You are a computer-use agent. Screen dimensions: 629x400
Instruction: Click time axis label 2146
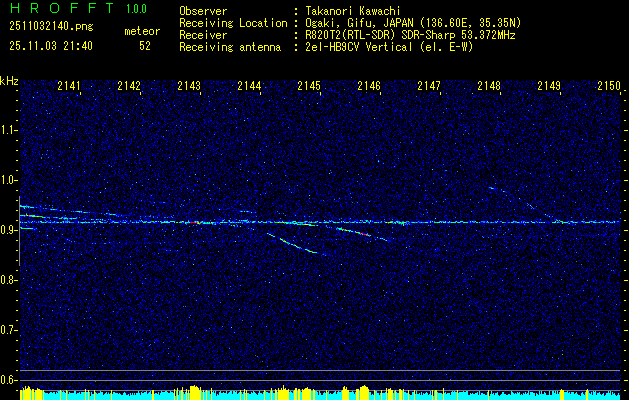369,85
